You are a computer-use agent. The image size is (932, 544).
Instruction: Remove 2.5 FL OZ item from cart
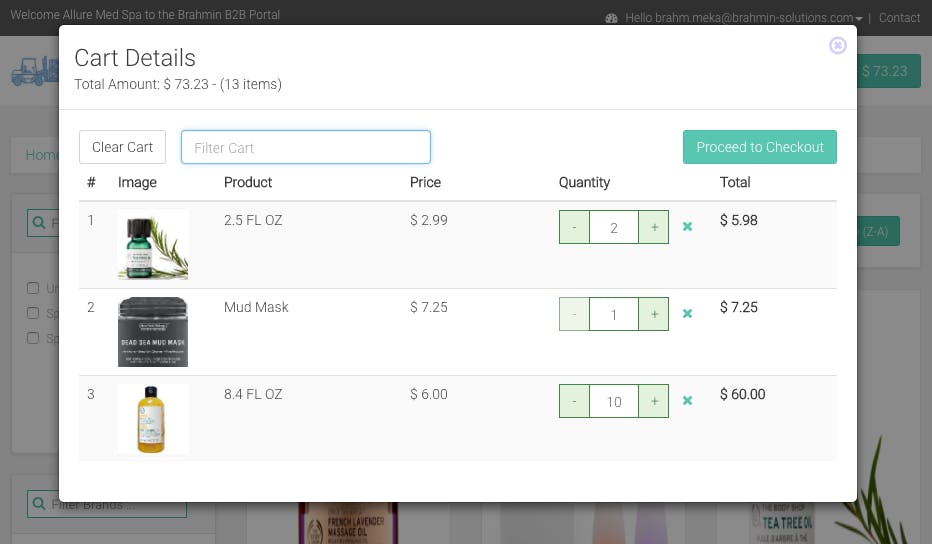(687, 227)
